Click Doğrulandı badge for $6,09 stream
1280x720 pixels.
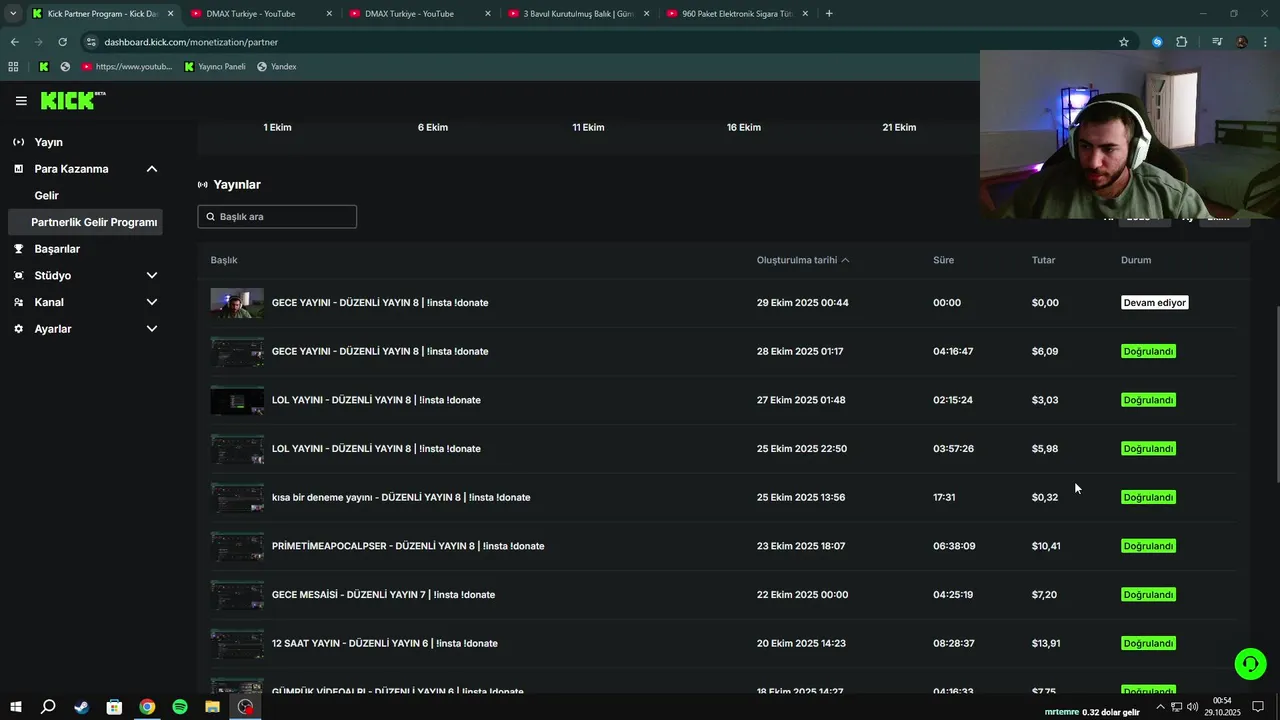click(x=1148, y=351)
